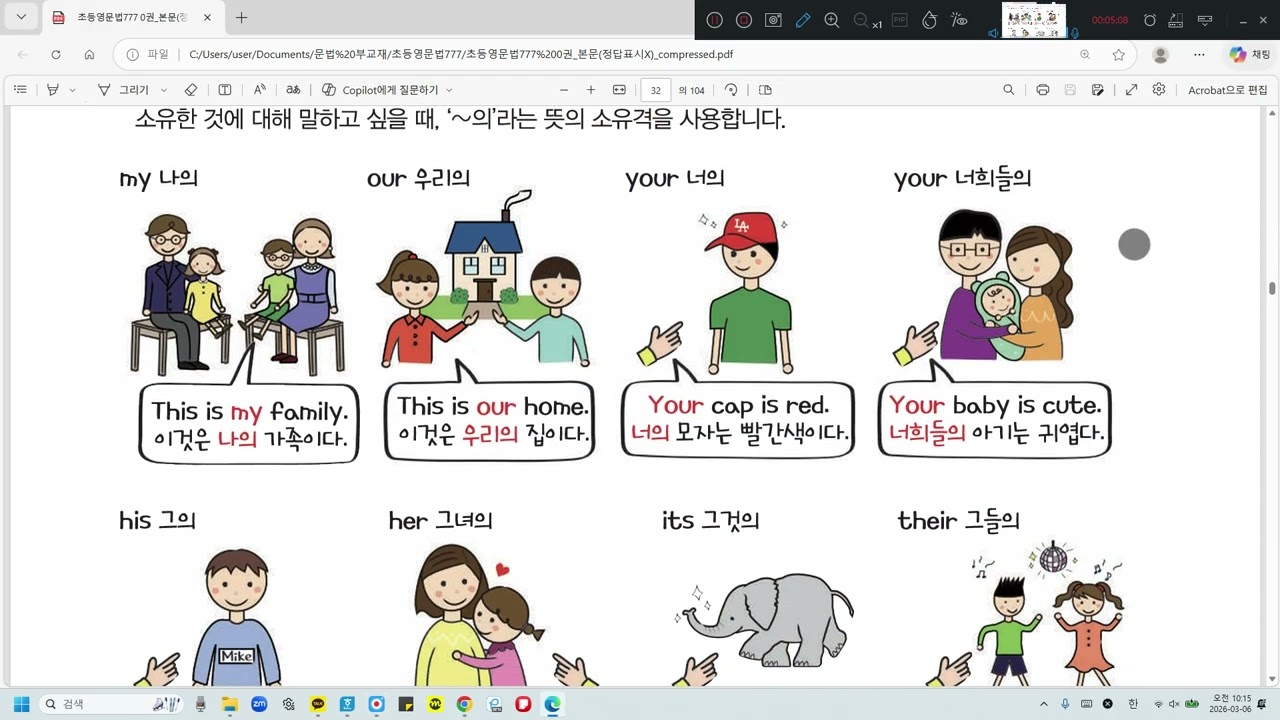1280x720 pixels.
Task: Click the fit to width icon
Action: (619, 90)
